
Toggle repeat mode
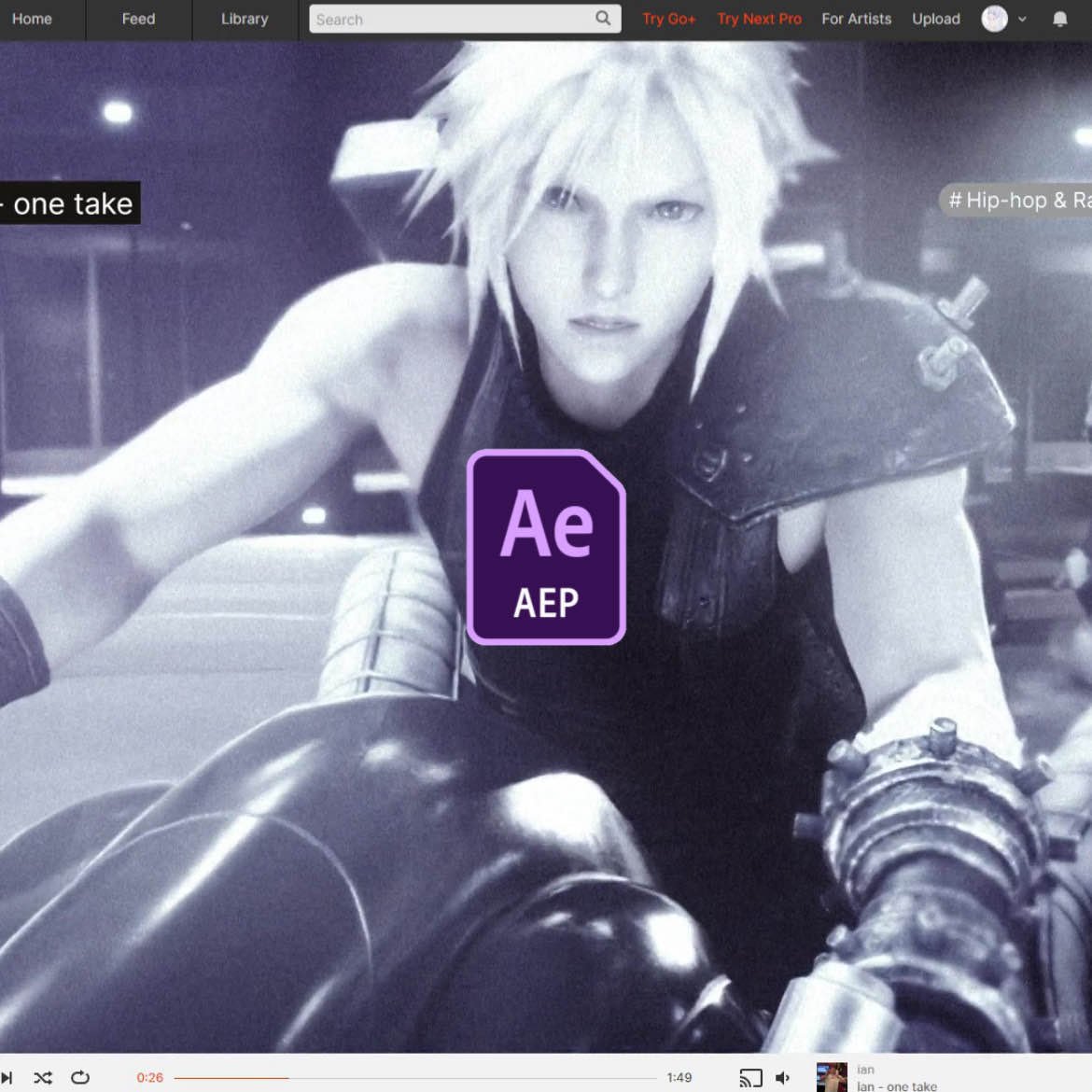[x=80, y=1077]
